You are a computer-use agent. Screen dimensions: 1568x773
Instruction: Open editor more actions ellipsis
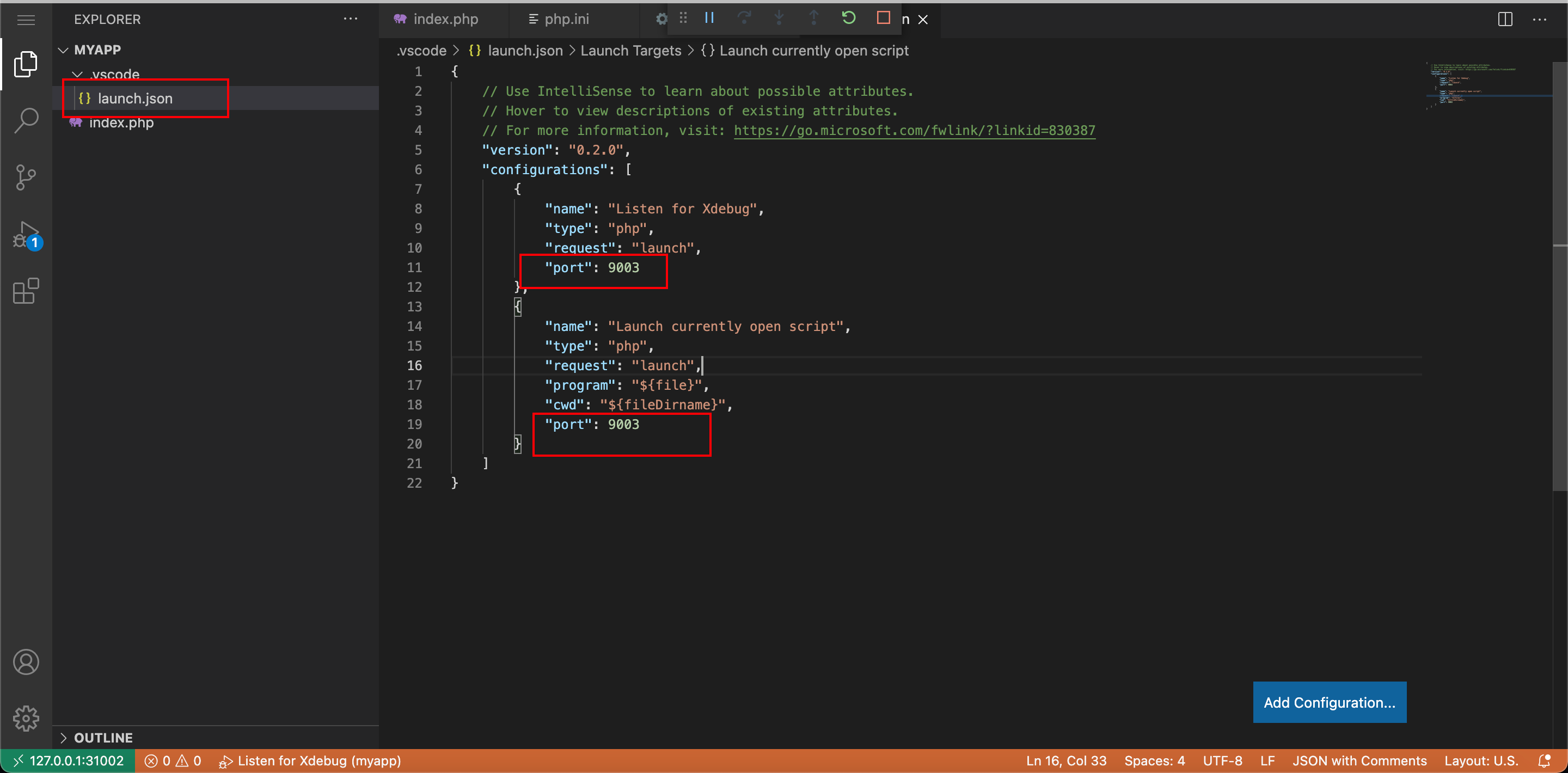point(1539,20)
